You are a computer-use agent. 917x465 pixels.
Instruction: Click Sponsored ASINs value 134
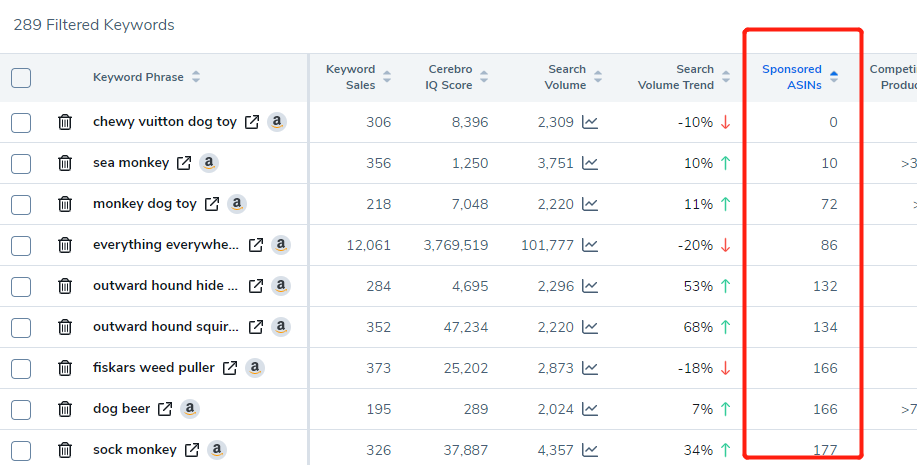[x=825, y=327]
